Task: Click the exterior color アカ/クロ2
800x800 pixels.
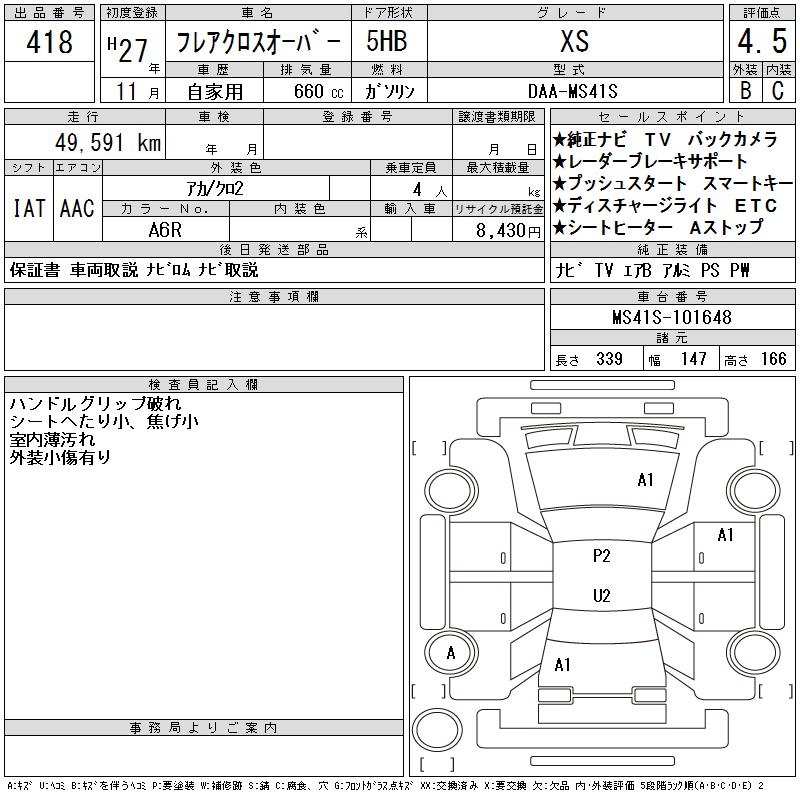Action: click(215, 189)
